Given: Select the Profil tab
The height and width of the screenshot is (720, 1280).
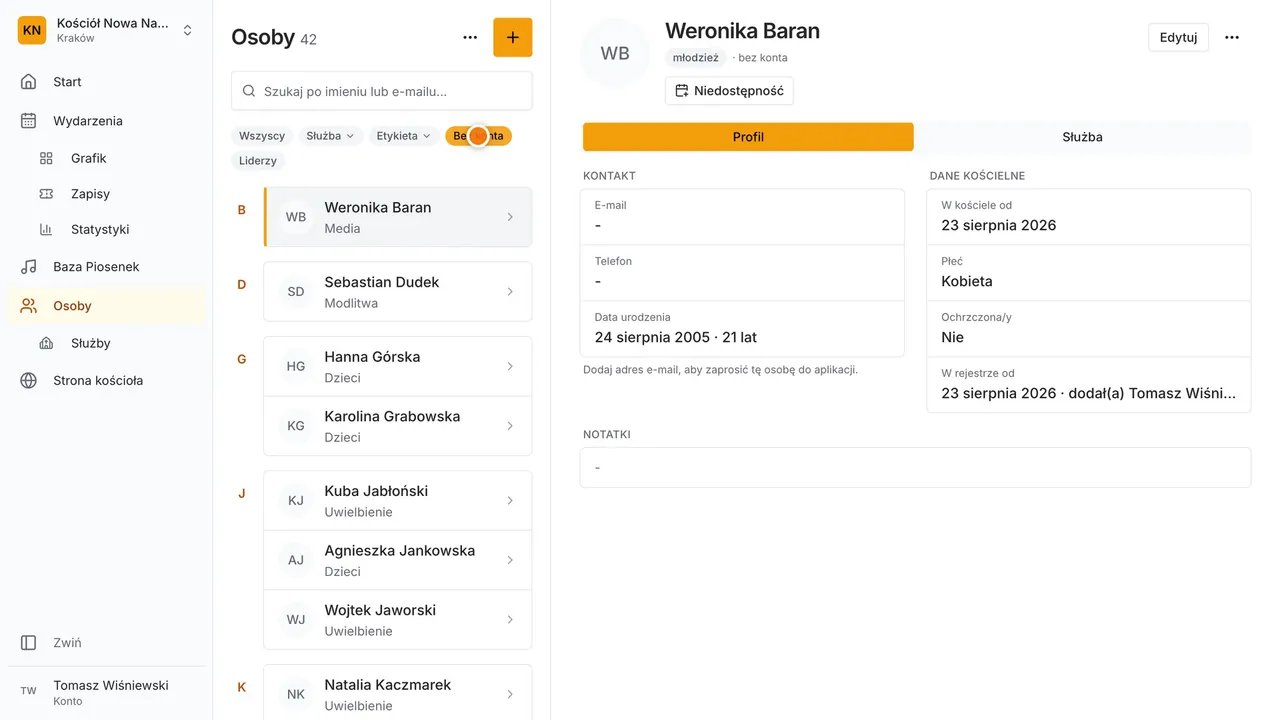Looking at the screenshot, I should point(748,137).
